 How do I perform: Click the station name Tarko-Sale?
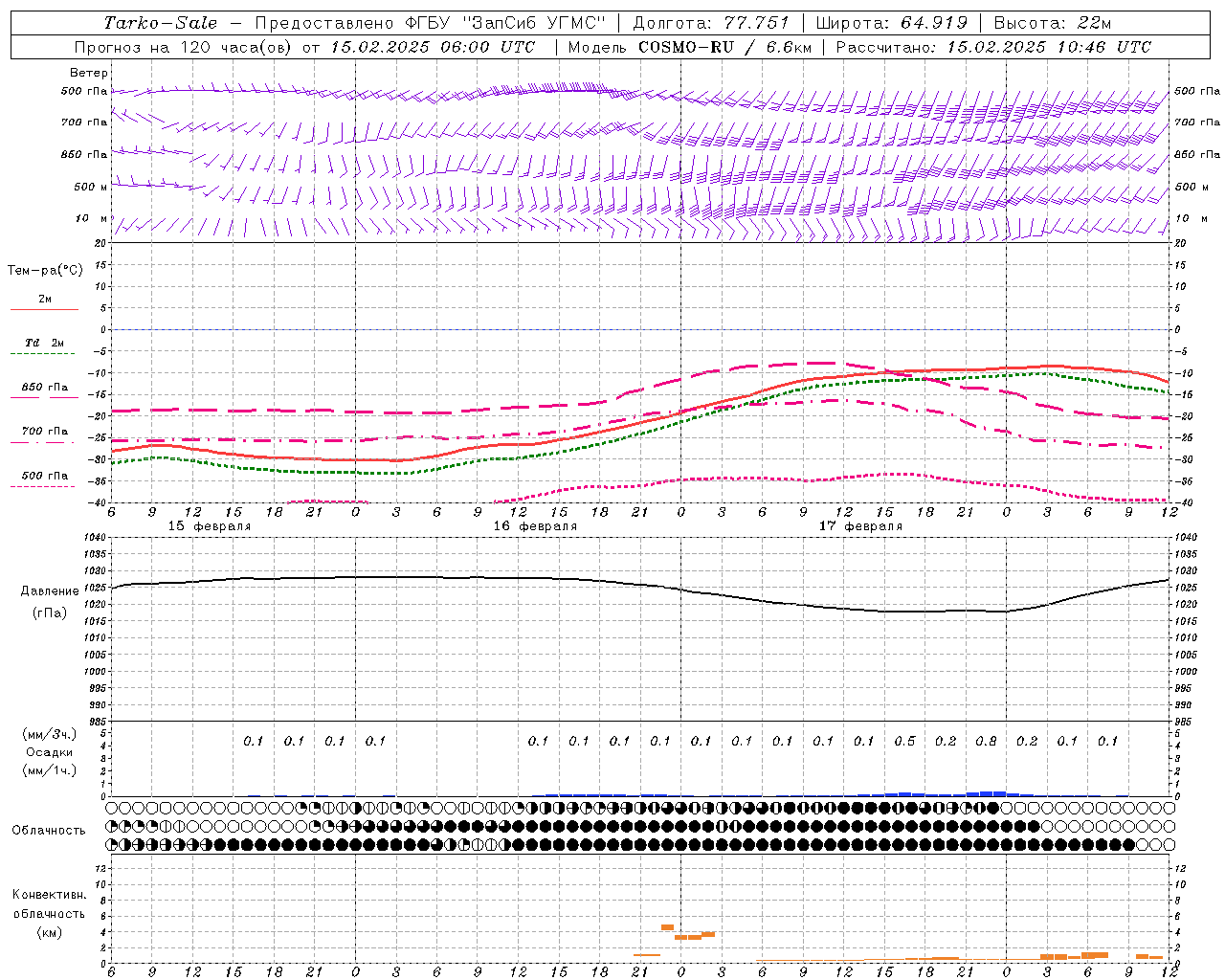coord(160,23)
